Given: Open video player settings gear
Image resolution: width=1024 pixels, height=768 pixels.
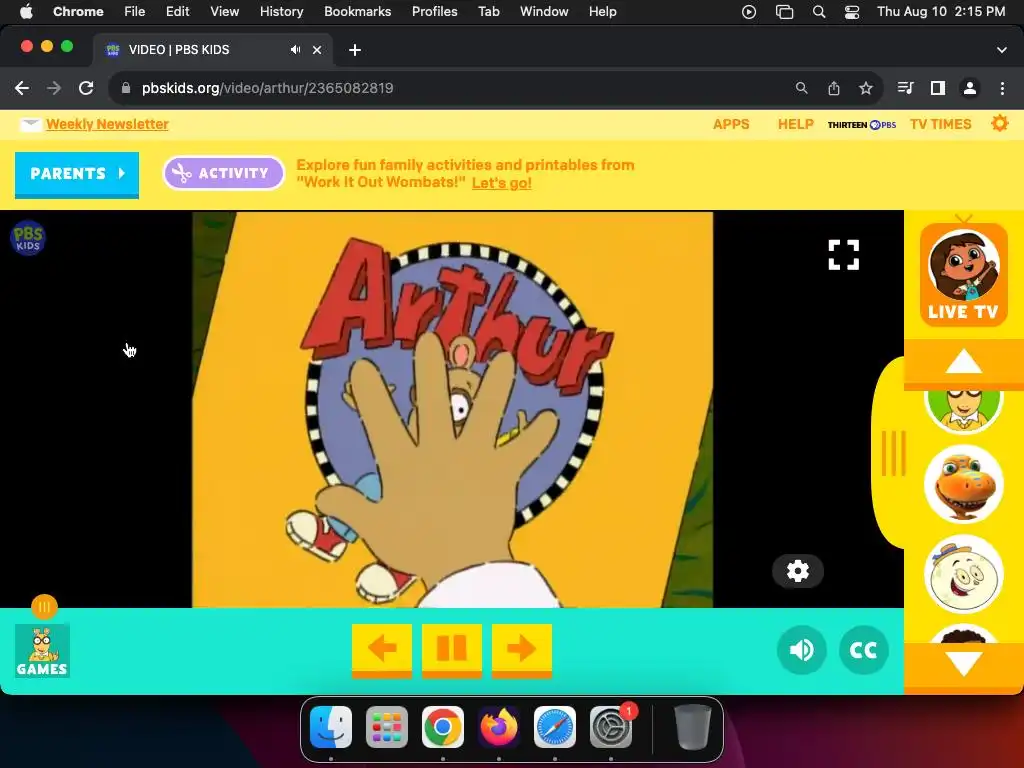Looking at the screenshot, I should 797,571.
